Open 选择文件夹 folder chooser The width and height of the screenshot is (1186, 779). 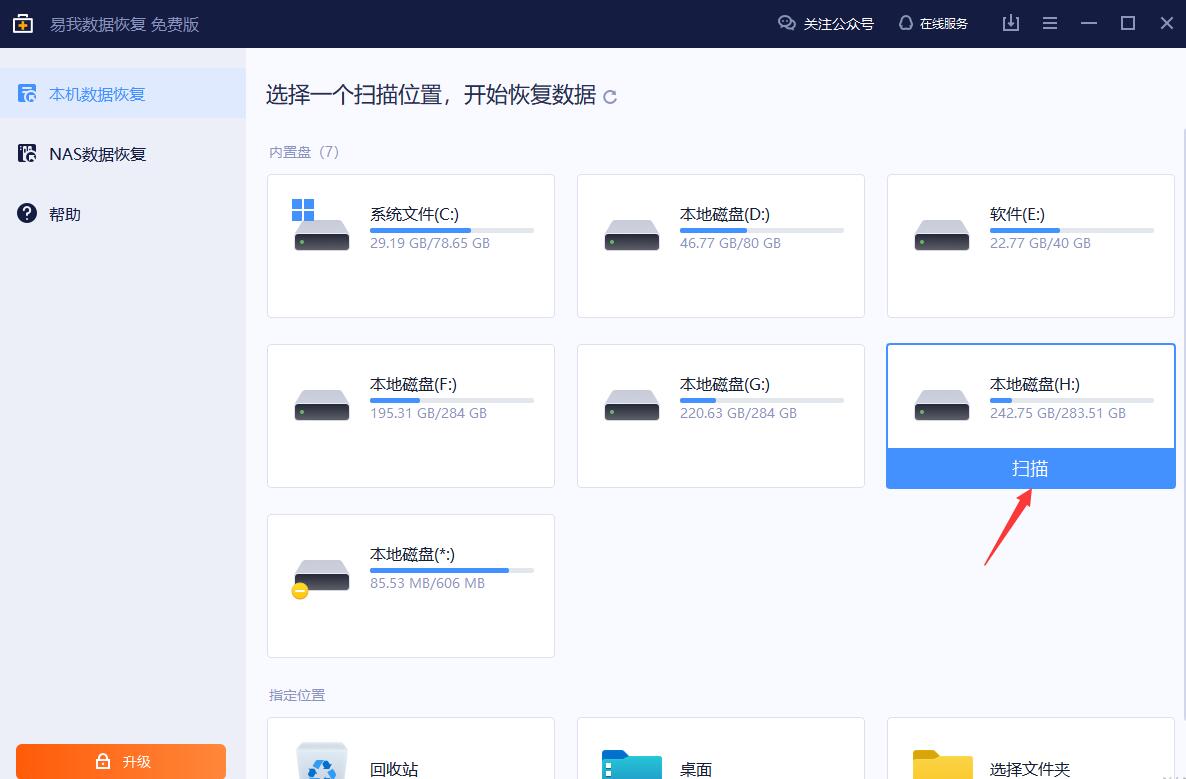tap(942, 765)
